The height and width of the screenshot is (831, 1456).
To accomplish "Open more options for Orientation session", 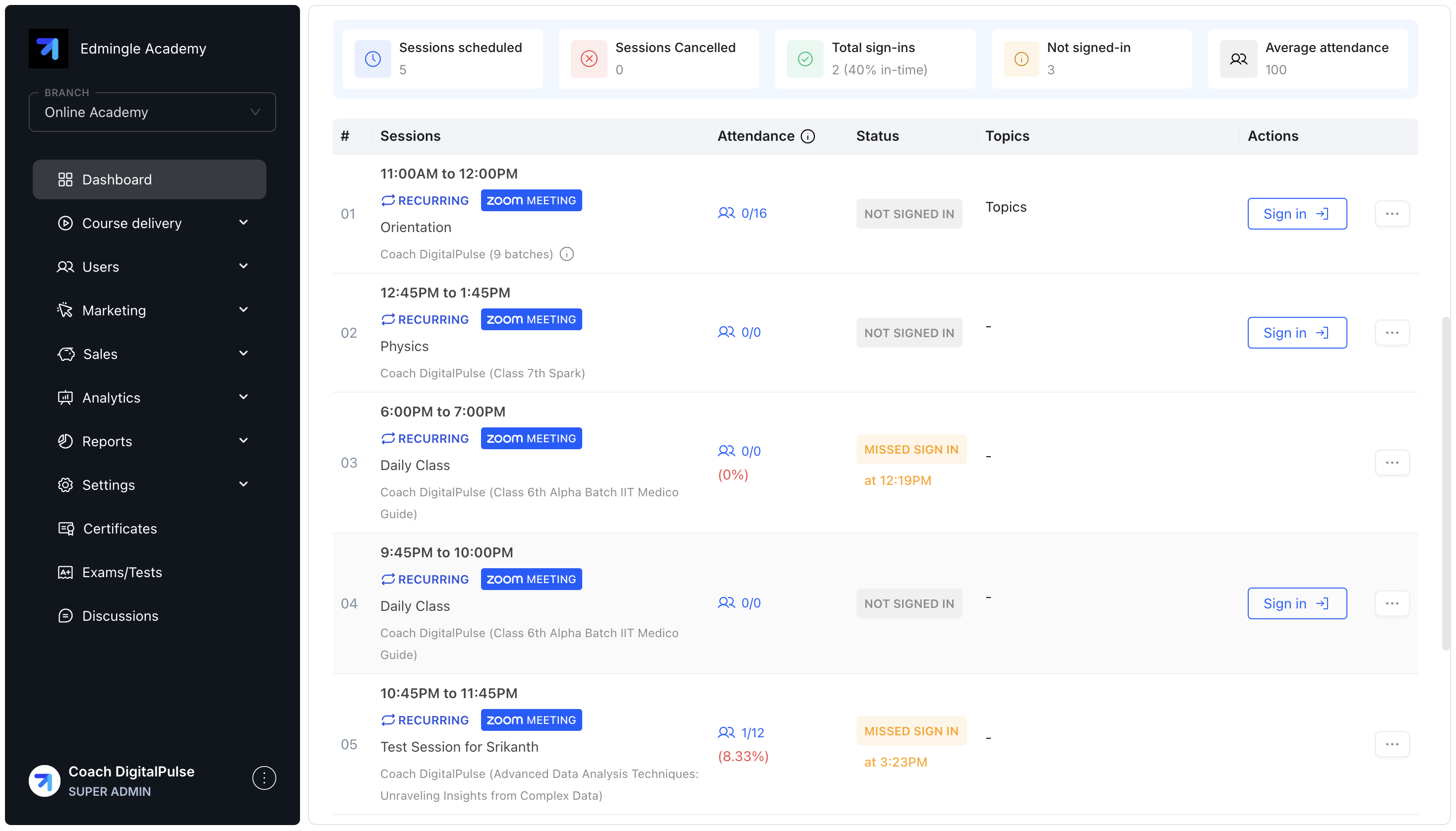I will click(1392, 214).
